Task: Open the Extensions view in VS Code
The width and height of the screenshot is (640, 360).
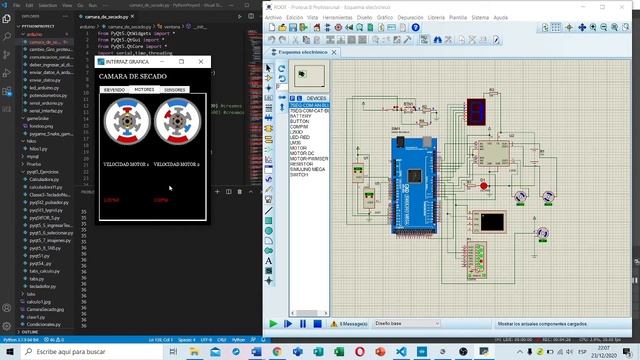Action: [x=7, y=91]
